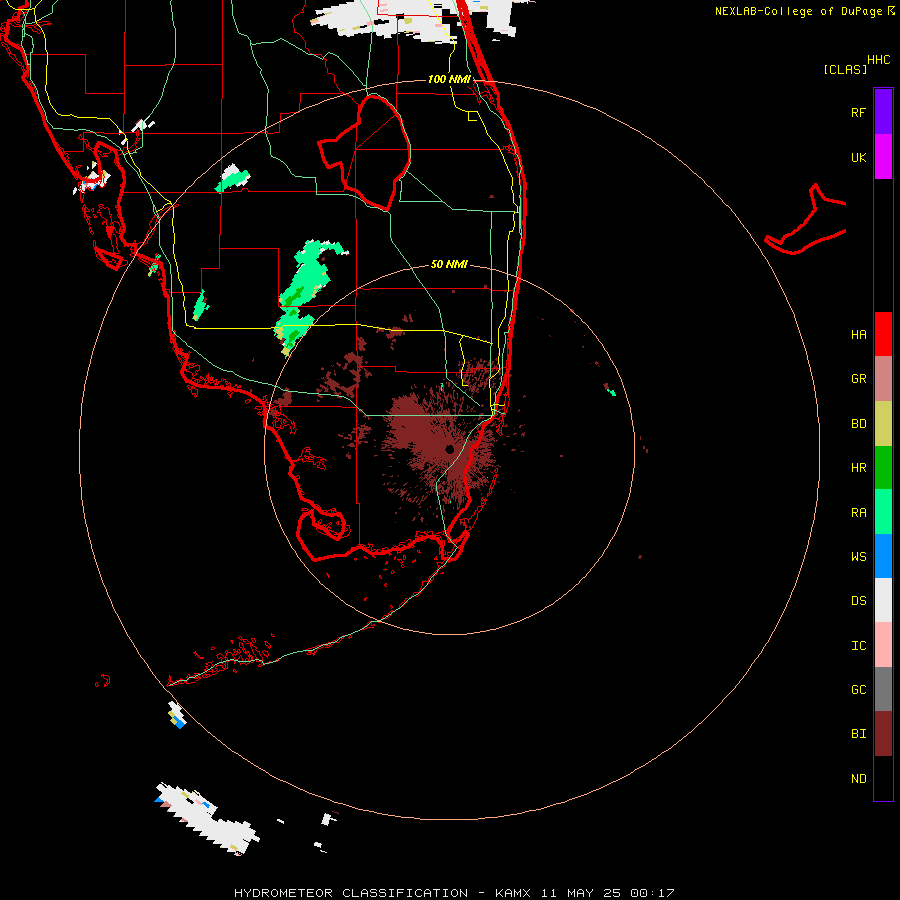Click the UK legend label
The height and width of the screenshot is (900, 900).
[858, 157]
